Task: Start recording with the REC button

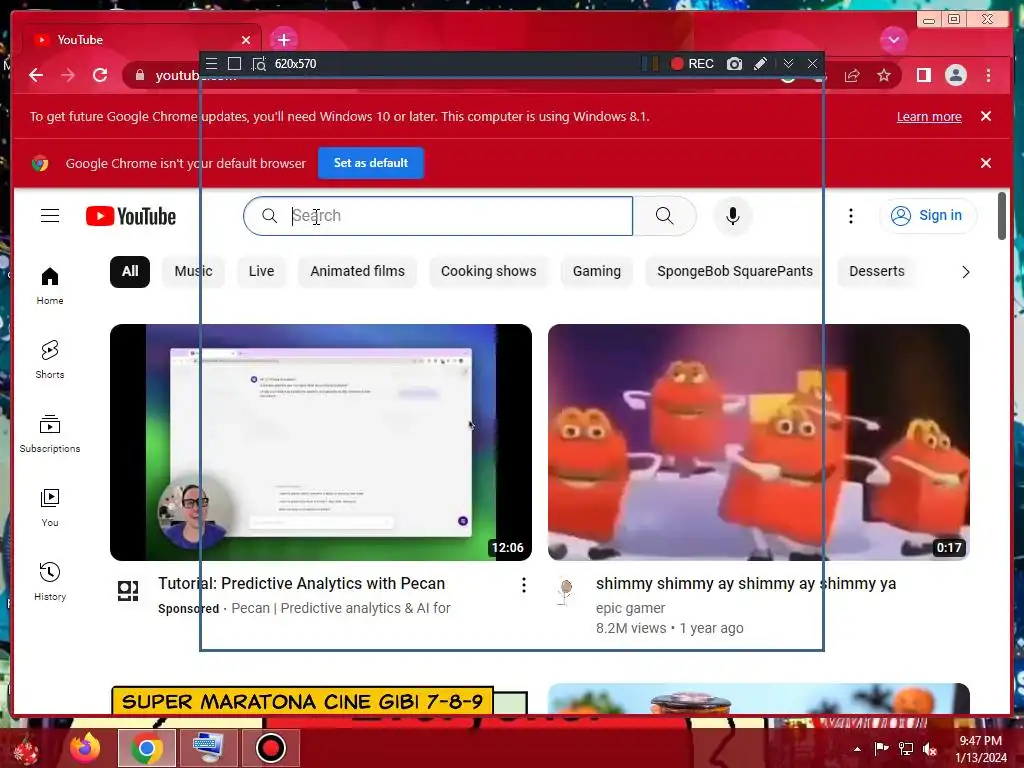Action: [x=692, y=63]
